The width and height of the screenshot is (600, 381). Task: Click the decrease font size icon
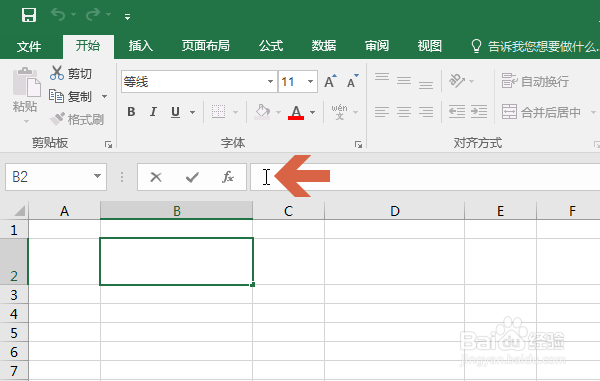click(x=352, y=81)
